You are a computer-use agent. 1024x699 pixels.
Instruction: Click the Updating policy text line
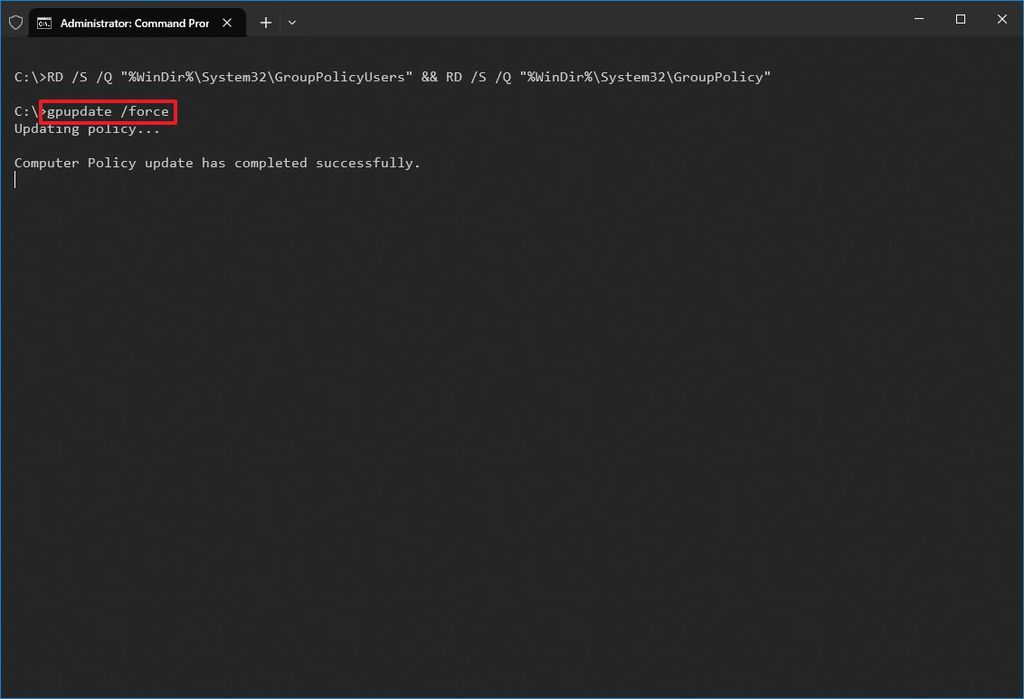click(x=85, y=128)
